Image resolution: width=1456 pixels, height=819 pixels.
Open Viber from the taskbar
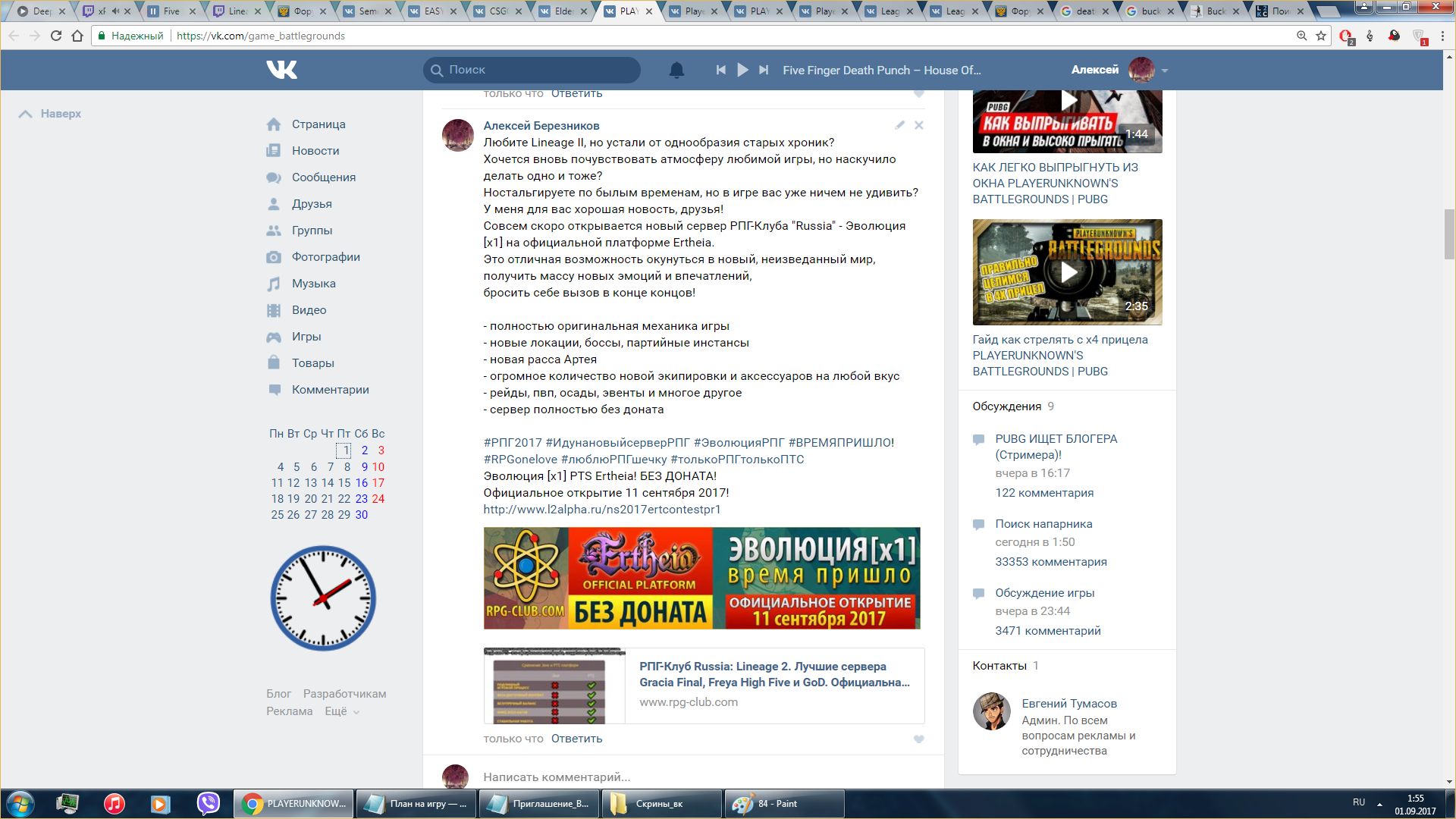point(208,804)
